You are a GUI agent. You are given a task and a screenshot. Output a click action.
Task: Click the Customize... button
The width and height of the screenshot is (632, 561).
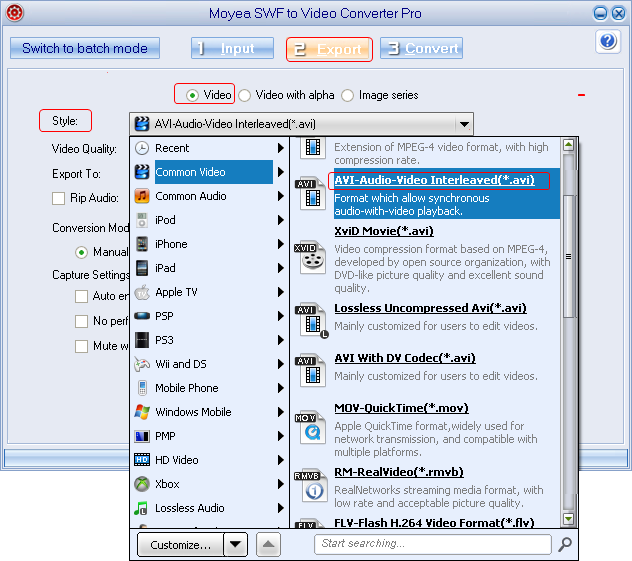click(181, 544)
